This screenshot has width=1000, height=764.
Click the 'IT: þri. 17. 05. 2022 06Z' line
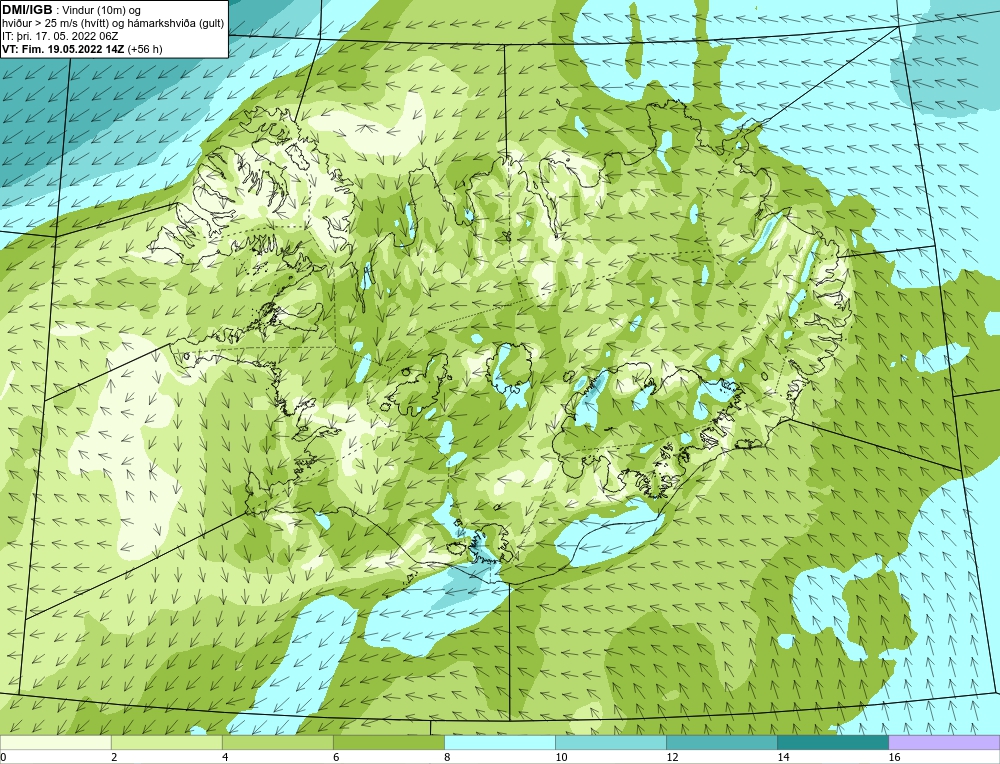(x=60, y=36)
